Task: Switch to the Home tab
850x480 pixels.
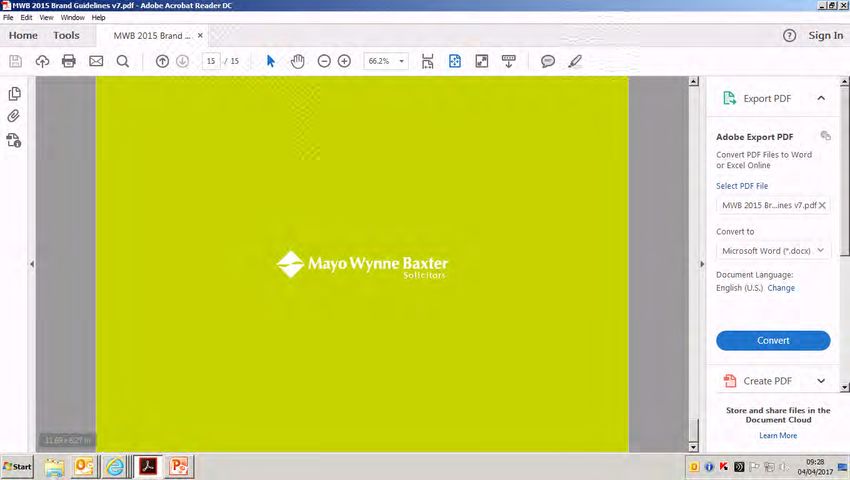Action: pos(23,35)
